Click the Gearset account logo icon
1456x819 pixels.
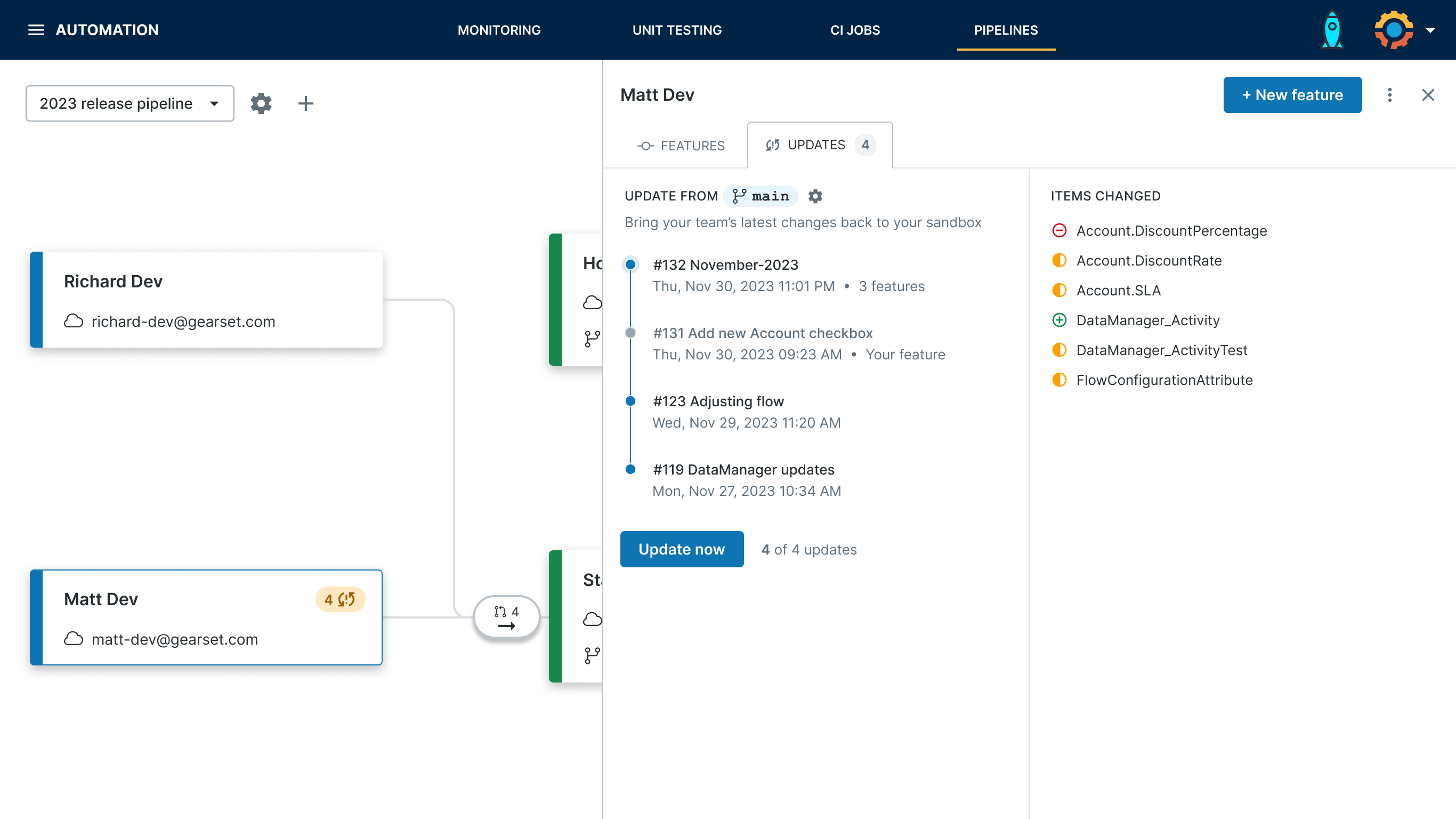[1393, 30]
